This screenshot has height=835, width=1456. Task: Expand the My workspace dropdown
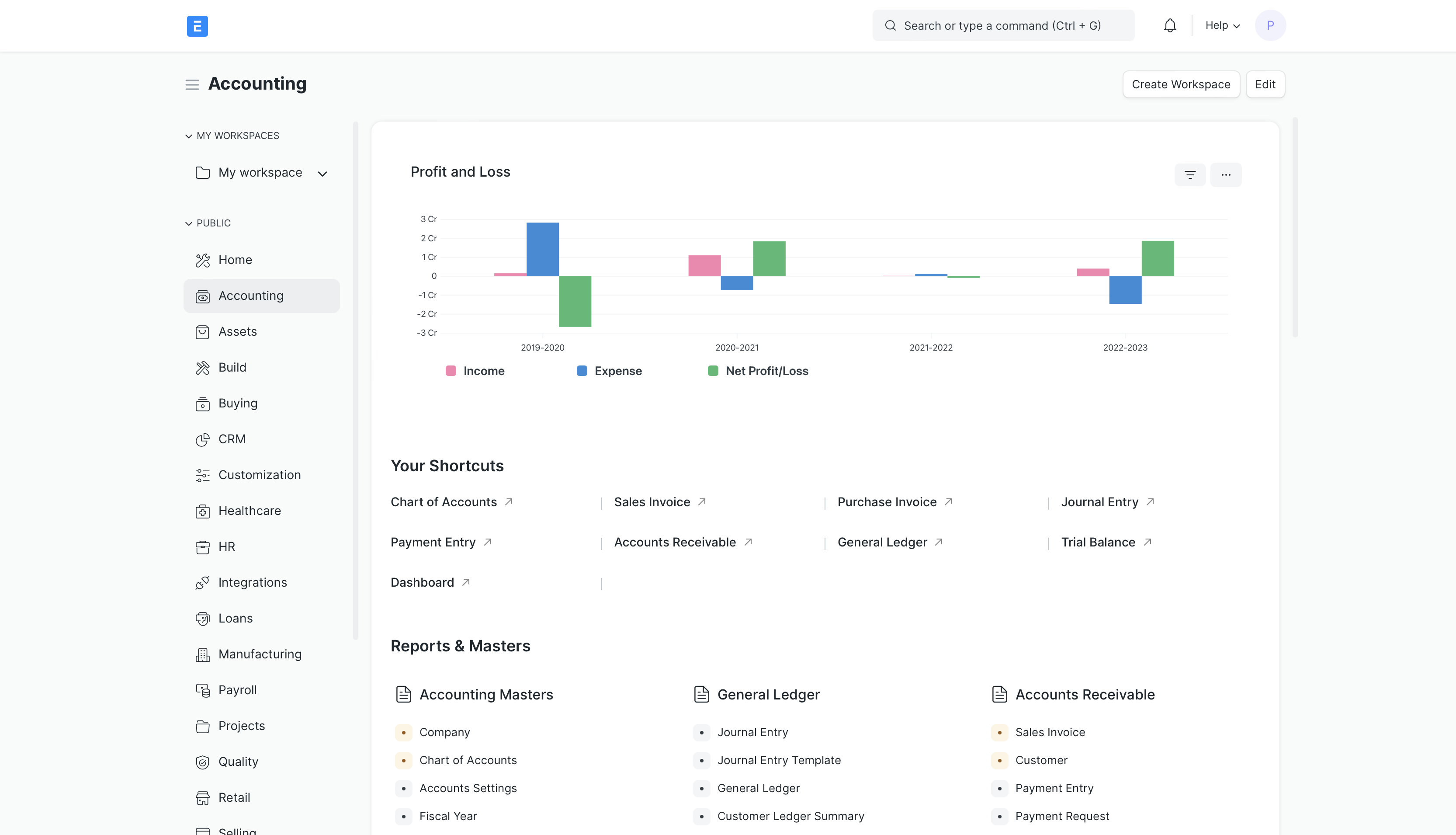(323, 173)
